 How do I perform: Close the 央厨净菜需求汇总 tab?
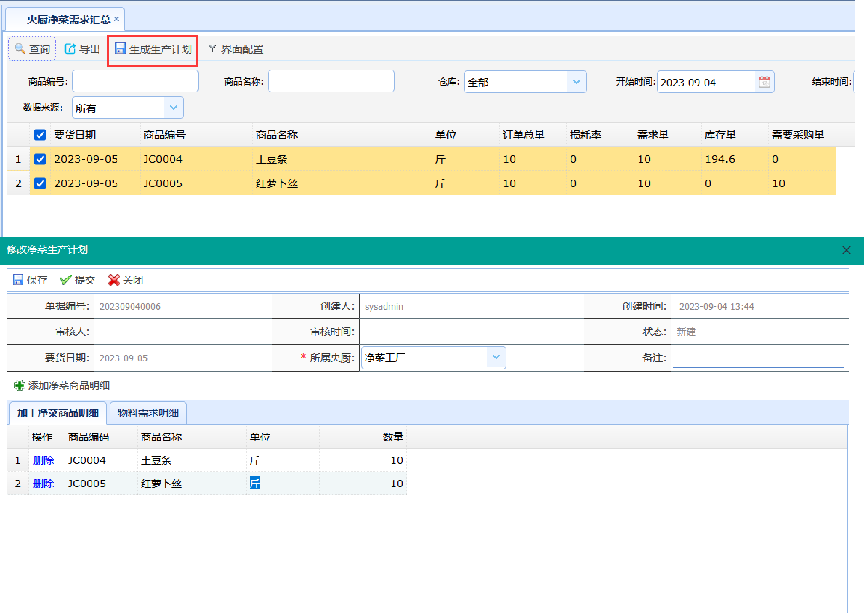click(116, 19)
